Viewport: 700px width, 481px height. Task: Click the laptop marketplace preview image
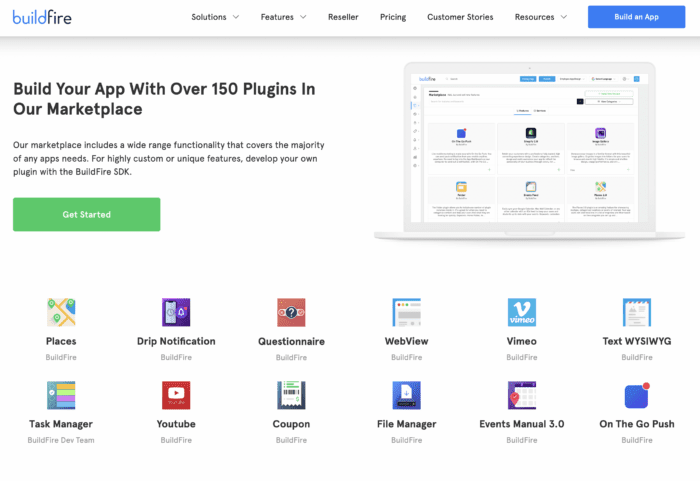(x=529, y=152)
